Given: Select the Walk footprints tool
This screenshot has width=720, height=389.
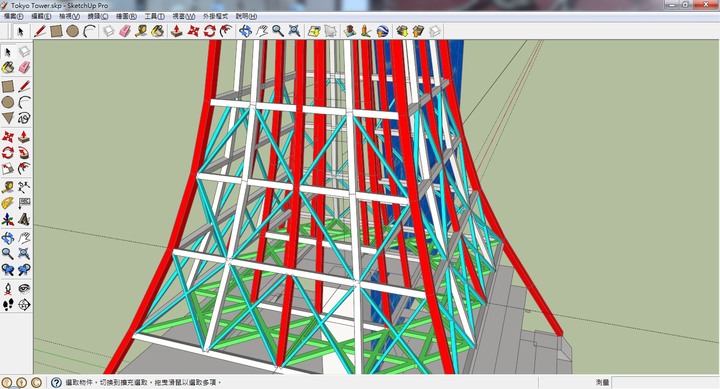Looking at the screenshot, I should click(8, 304).
